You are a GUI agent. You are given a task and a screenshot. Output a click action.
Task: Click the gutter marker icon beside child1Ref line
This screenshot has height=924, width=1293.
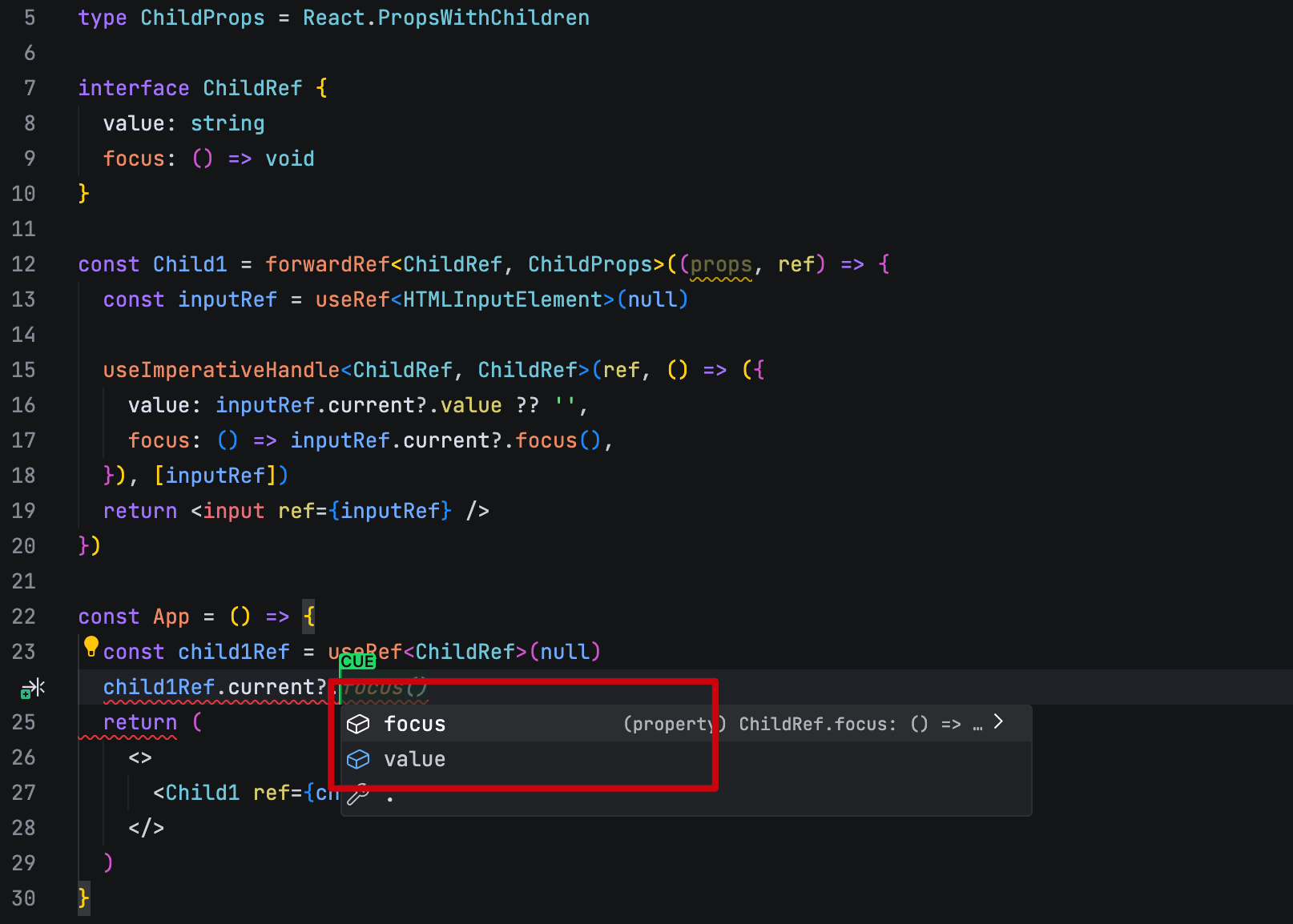(x=33, y=688)
